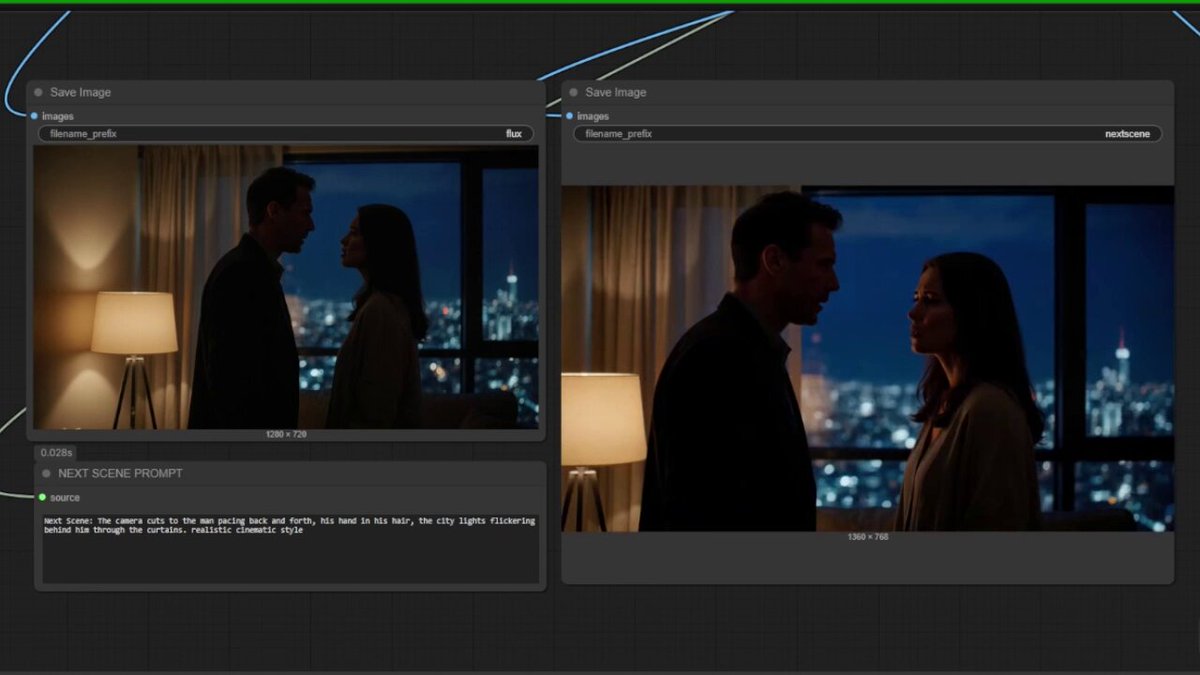Image resolution: width=1200 pixels, height=675 pixels.
Task: Select the NEXT SCENE PROMPT title bar
Action: click(290, 473)
